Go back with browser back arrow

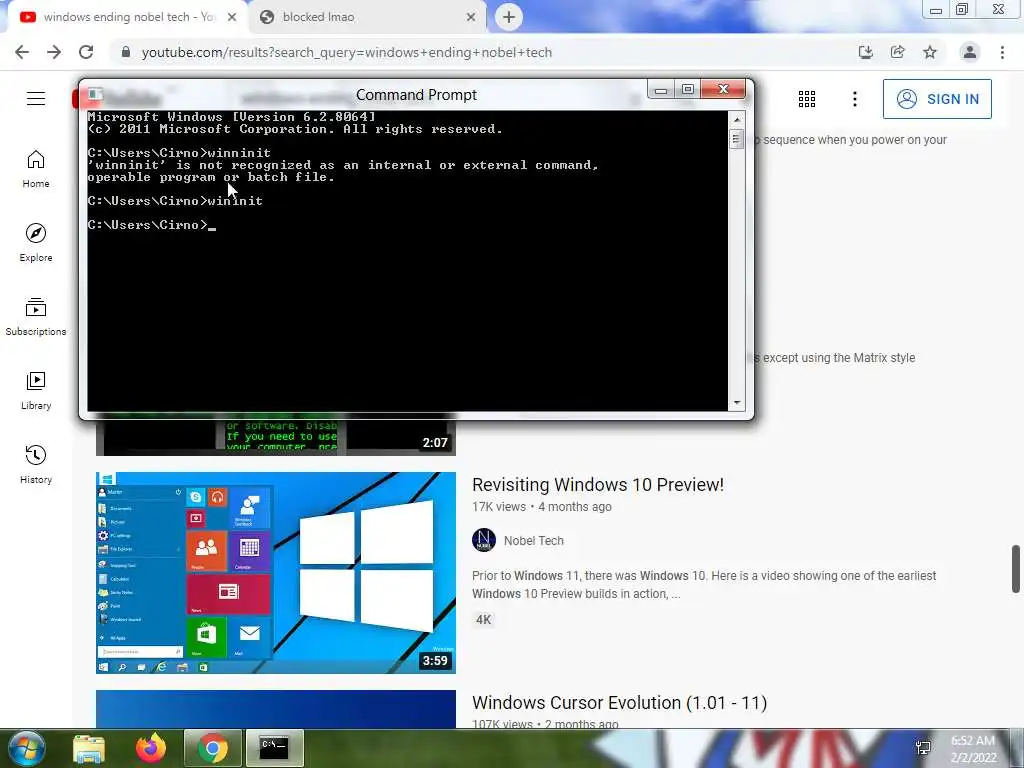pyautogui.click(x=22, y=52)
